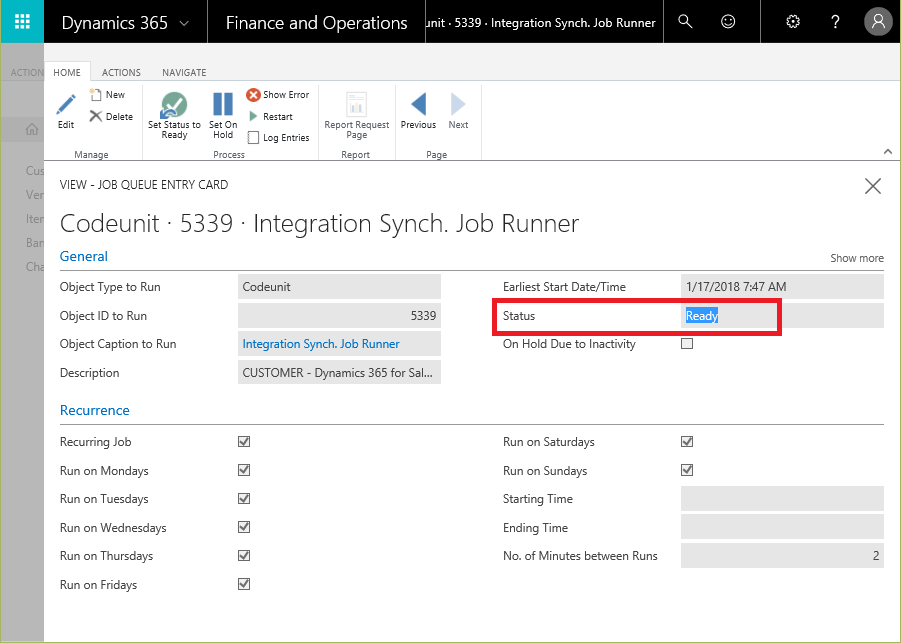The image size is (901, 643).
Task: Open the settings gear icon
Action: coord(793,22)
